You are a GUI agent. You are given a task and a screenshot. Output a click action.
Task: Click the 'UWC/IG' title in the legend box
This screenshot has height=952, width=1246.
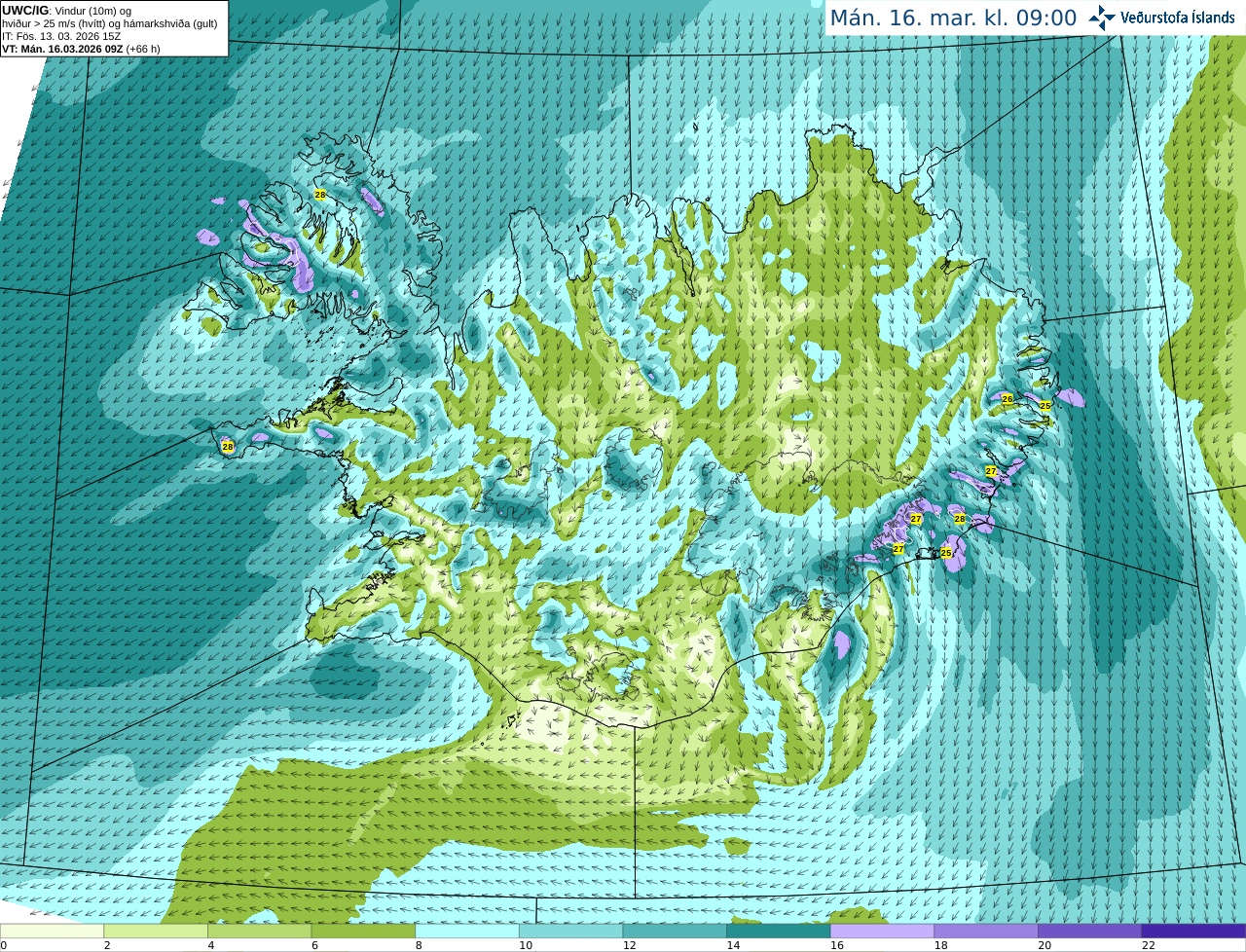coord(24,10)
